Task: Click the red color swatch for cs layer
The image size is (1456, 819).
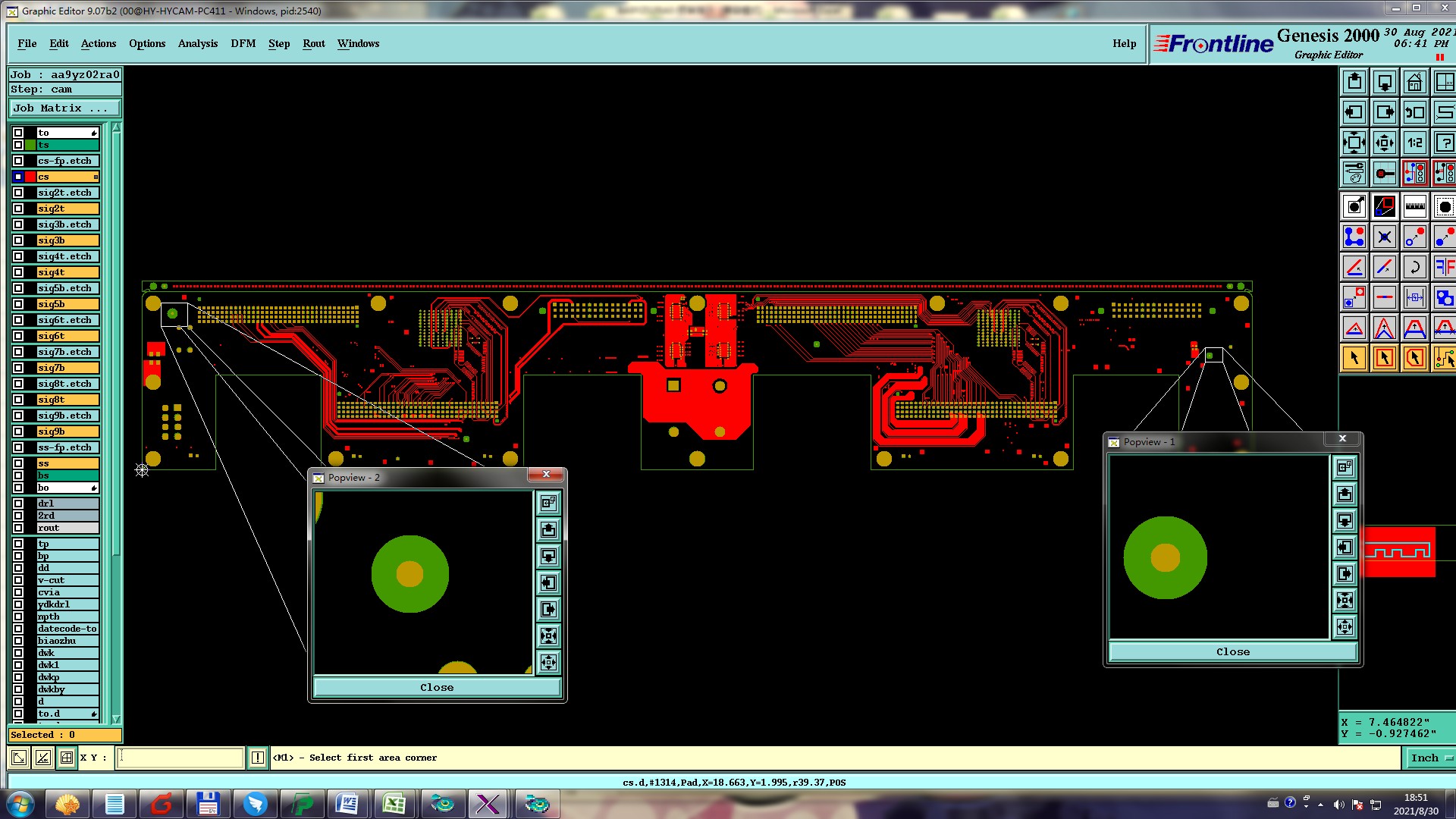Action: (x=30, y=177)
